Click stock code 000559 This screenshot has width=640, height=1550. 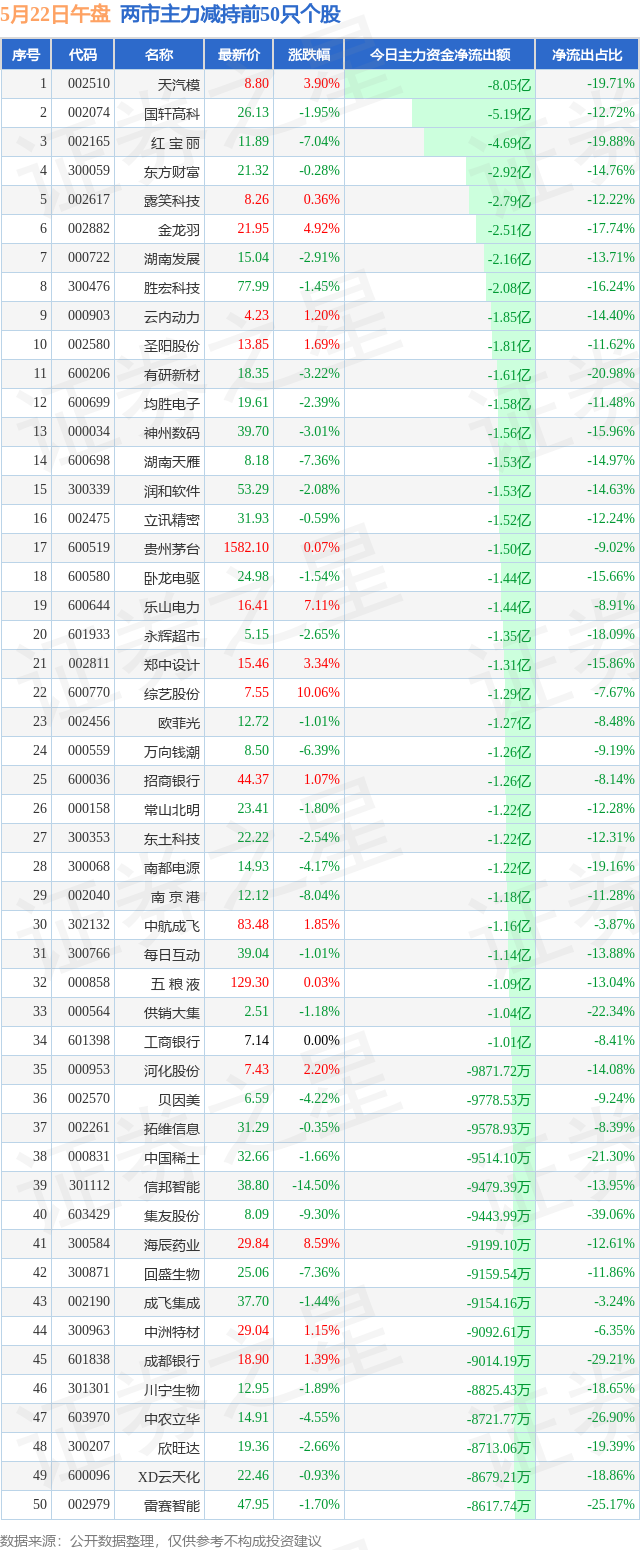(89, 751)
